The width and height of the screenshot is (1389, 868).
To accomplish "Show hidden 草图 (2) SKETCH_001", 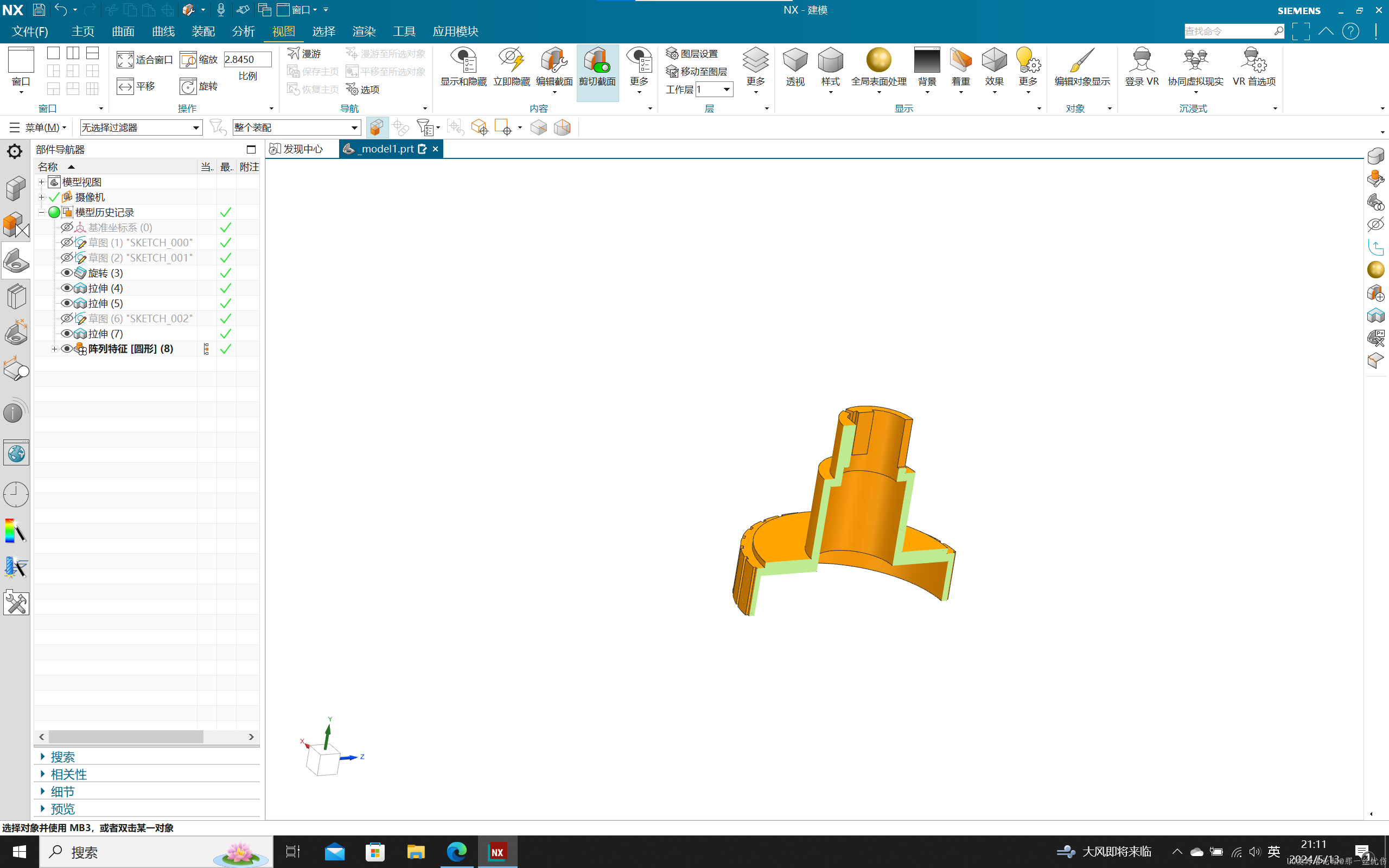I will [67, 258].
